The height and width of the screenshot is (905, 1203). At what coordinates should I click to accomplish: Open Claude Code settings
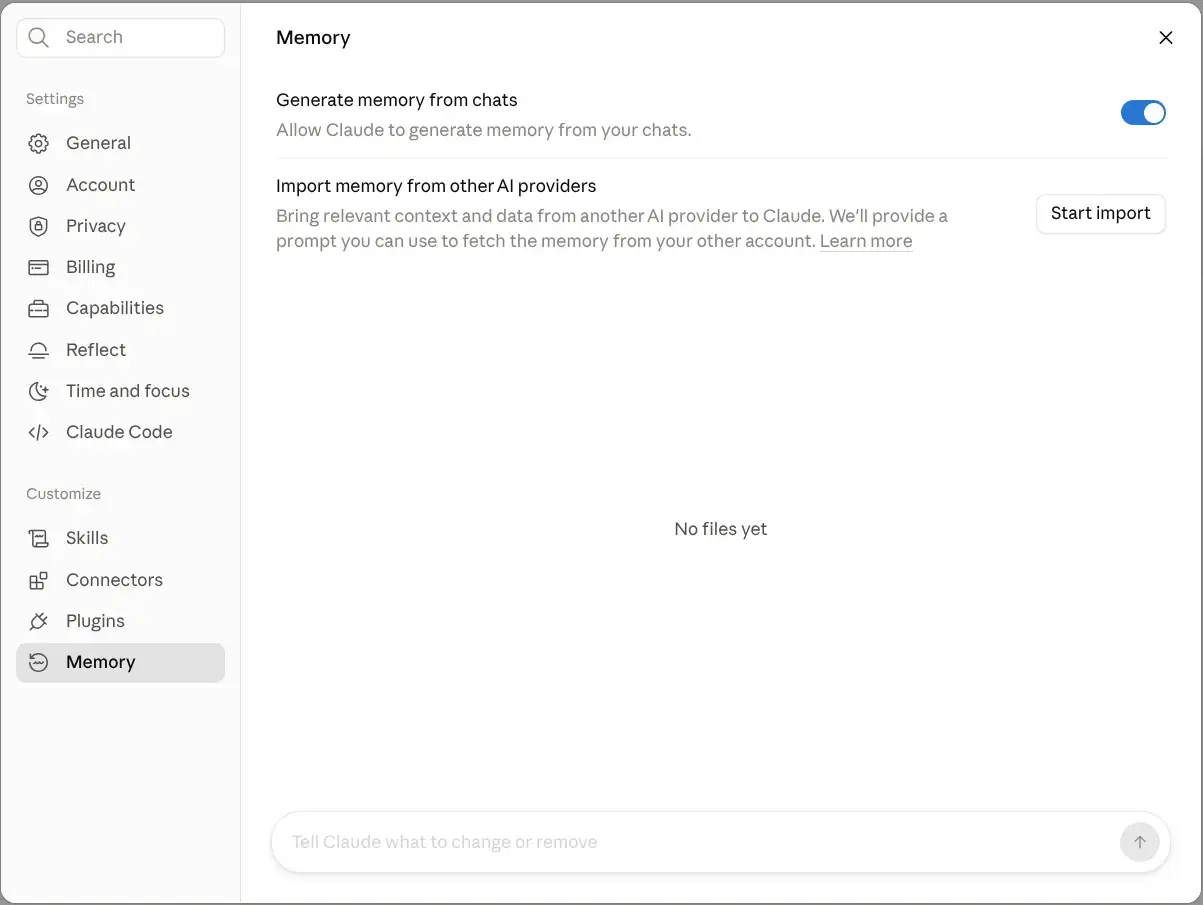[120, 432]
